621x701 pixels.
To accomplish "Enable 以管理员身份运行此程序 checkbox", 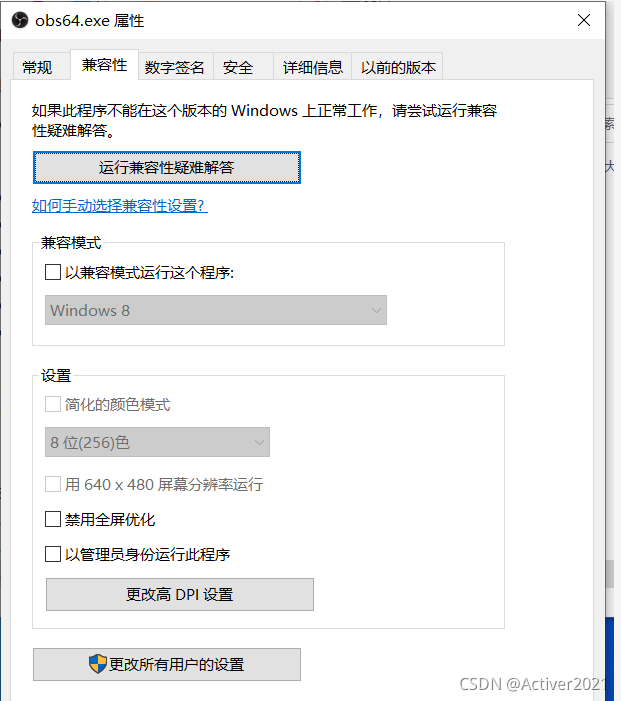I will 53,554.
